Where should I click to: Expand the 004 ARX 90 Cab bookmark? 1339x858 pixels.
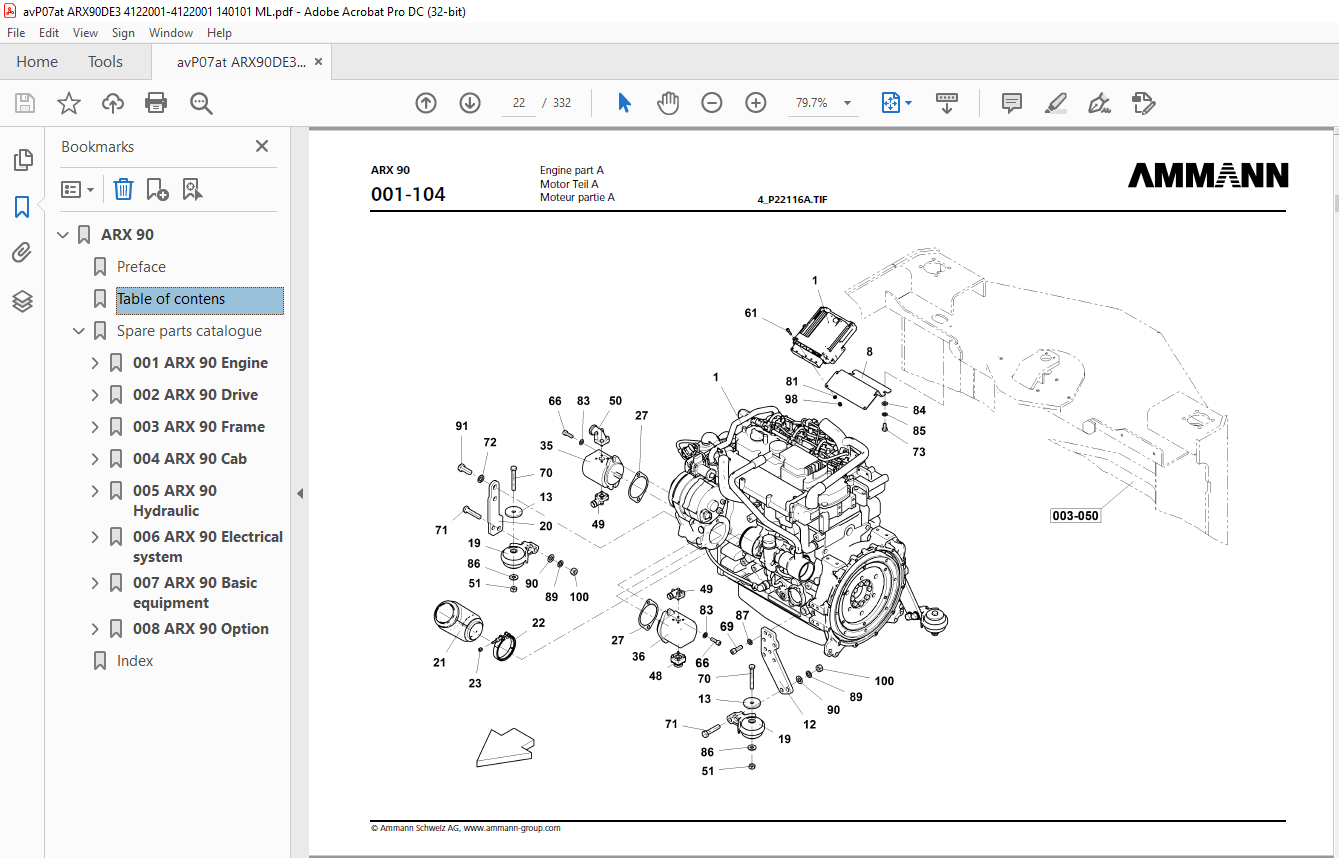click(96, 459)
